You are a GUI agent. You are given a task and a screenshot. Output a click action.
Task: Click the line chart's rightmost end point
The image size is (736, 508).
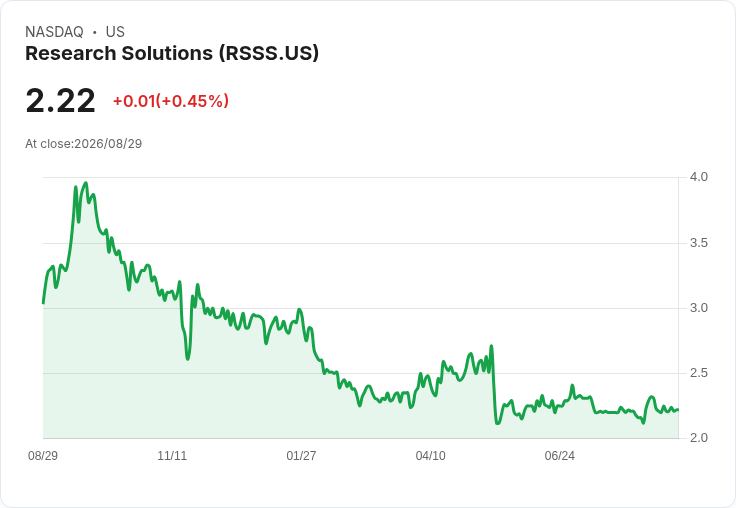[678, 410]
